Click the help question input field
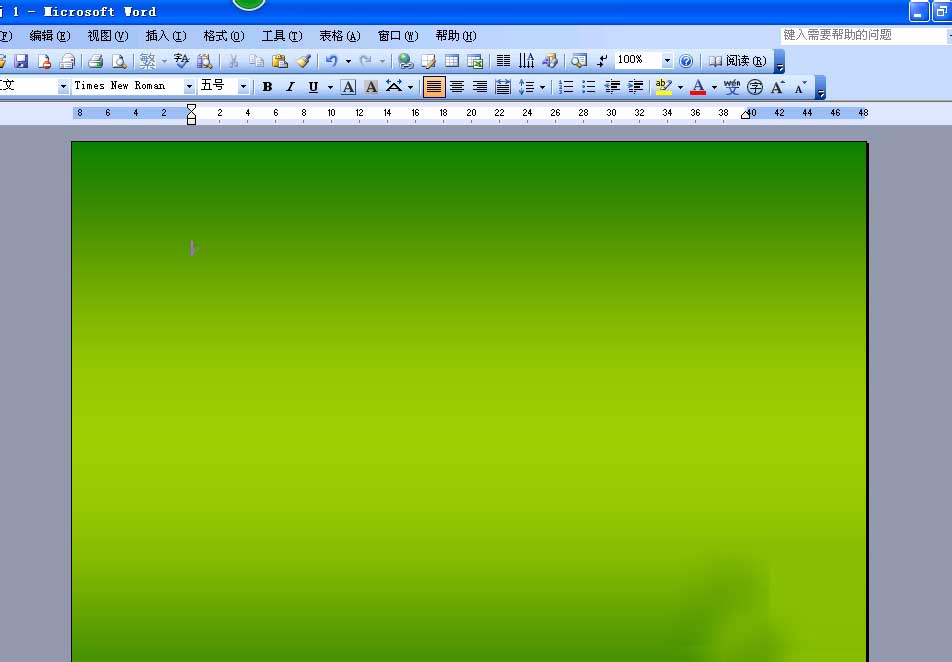Screen dimensions: 952x662 [x=863, y=35]
